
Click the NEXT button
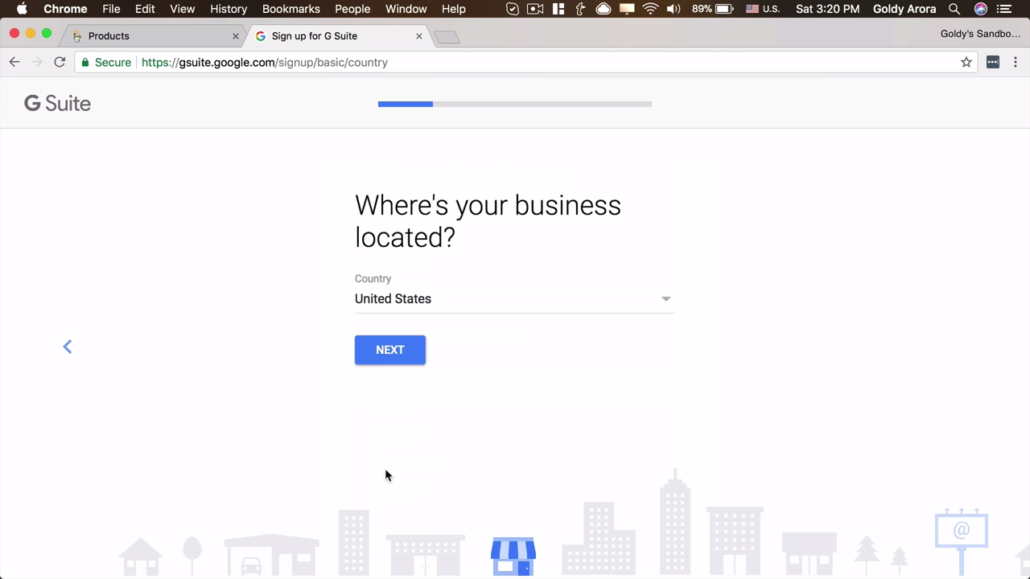[x=390, y=350]
